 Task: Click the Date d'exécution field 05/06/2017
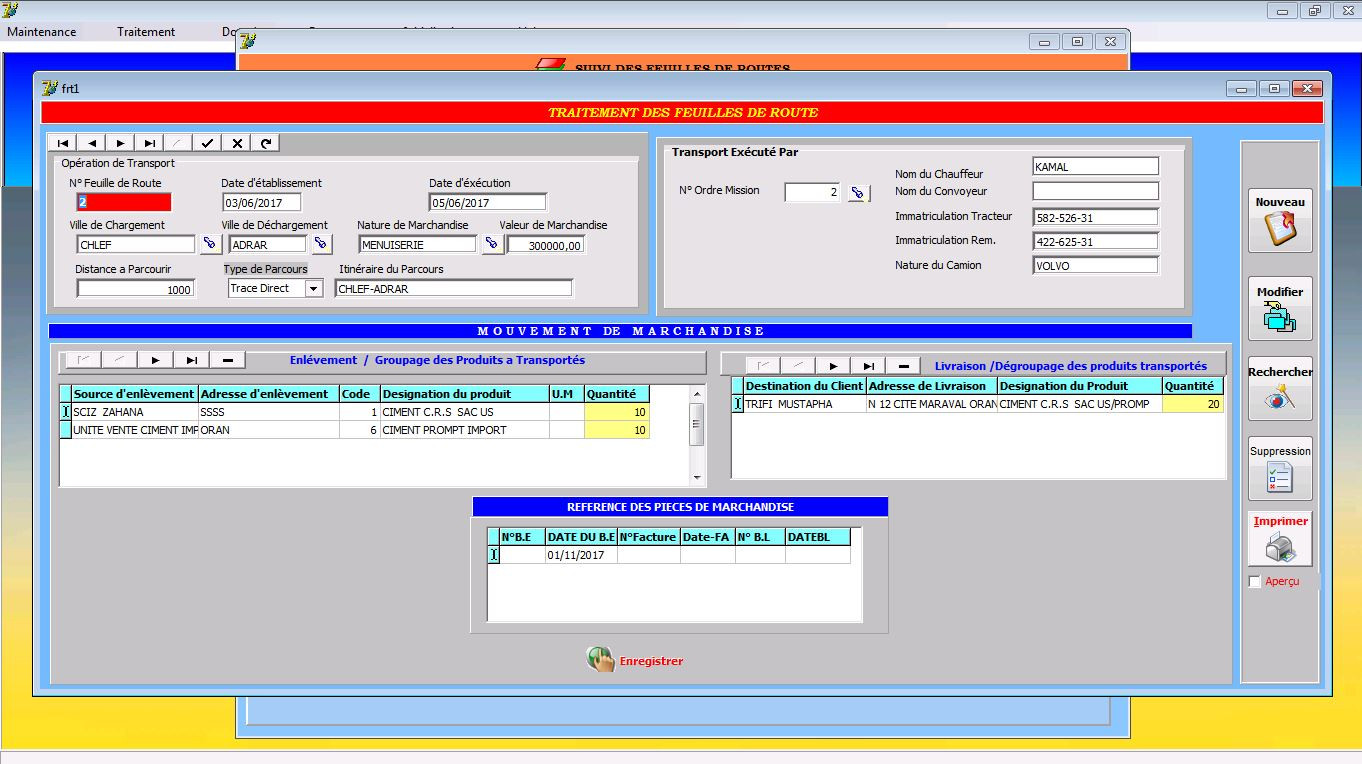tap(487, 203)
